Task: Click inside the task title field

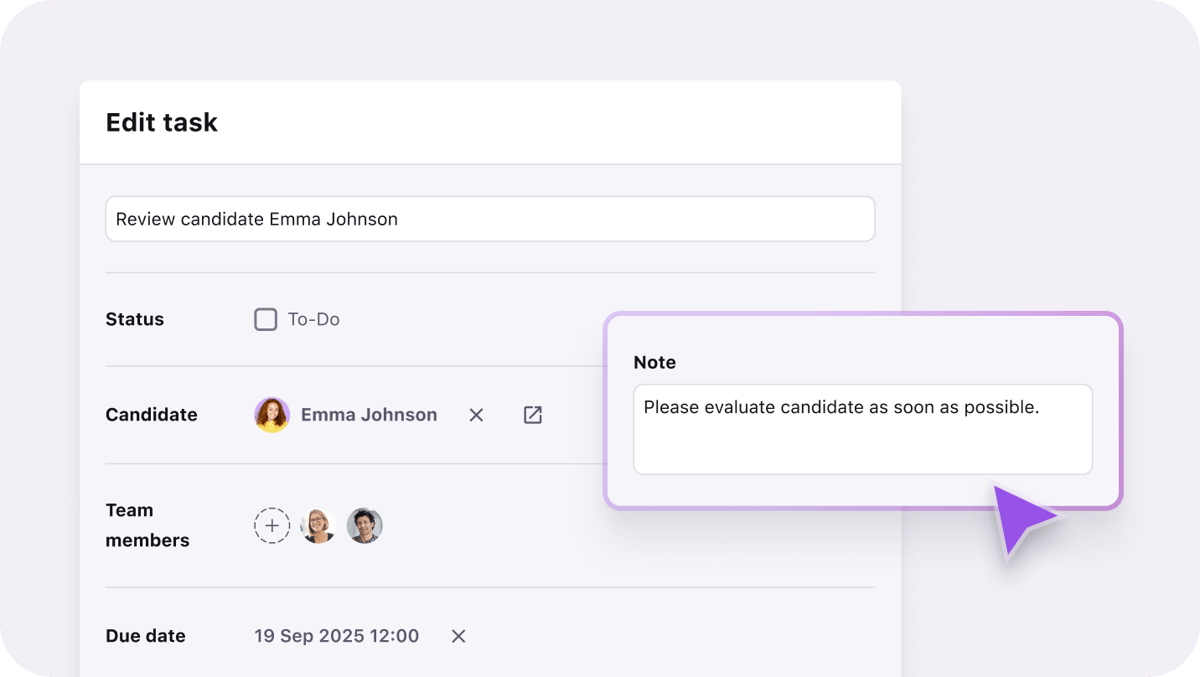Action: pos(490,218)
